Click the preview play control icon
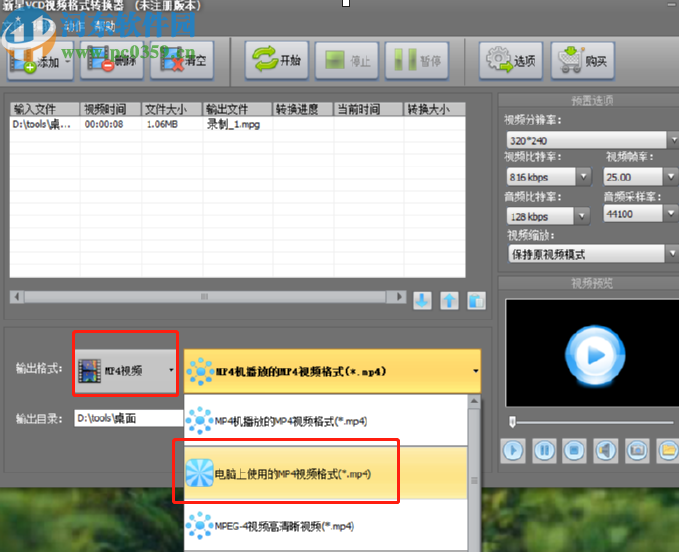The image size is (679, 552). click(x=513, y=451)
